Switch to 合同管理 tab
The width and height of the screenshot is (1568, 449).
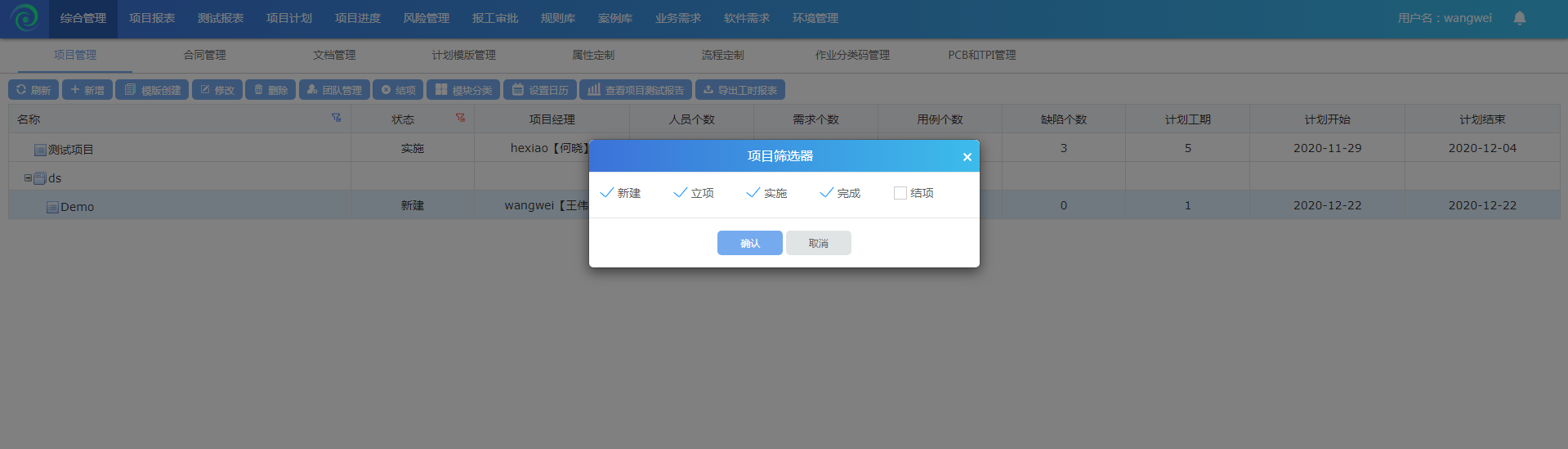point(204,55)
